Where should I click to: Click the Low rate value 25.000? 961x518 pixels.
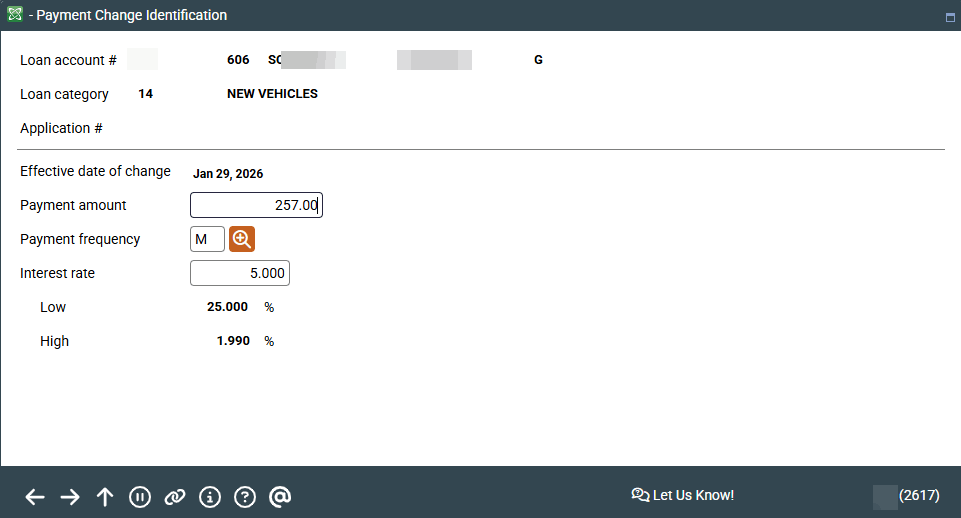pyautogui.click(x=227, y=307)
